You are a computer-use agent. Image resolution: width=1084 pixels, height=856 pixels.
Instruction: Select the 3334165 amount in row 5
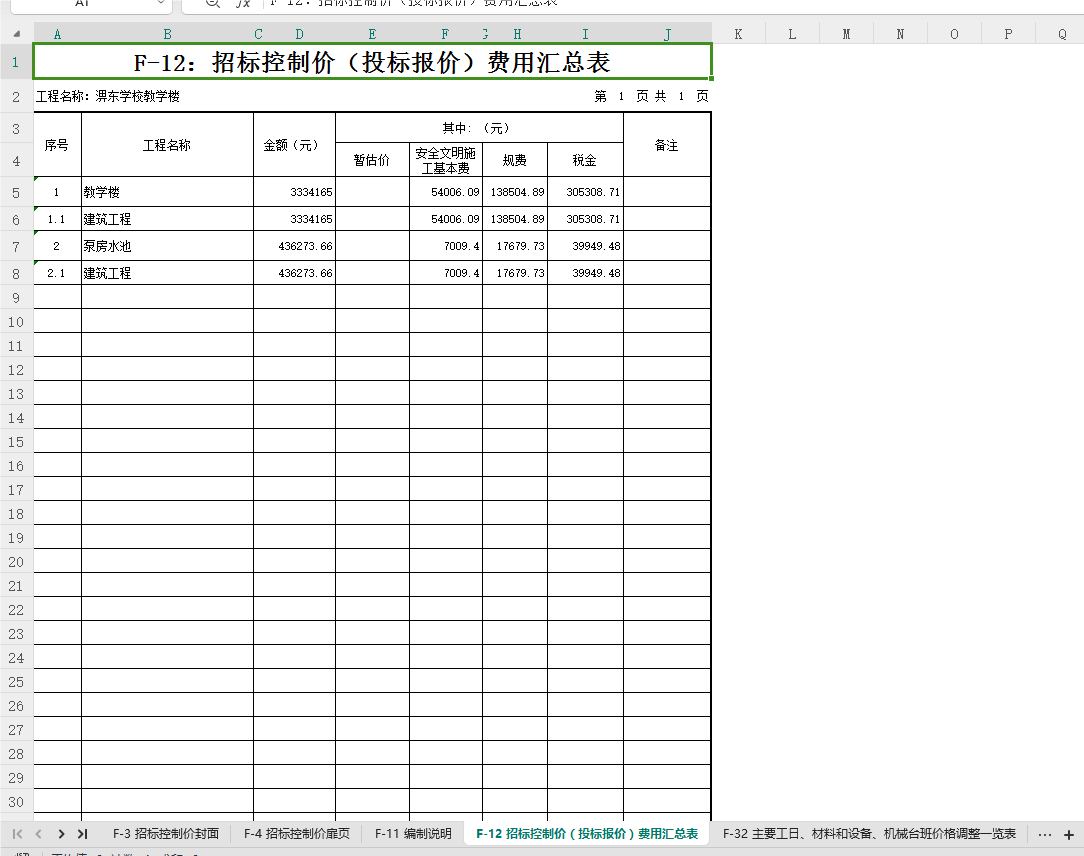click(295, 192)
